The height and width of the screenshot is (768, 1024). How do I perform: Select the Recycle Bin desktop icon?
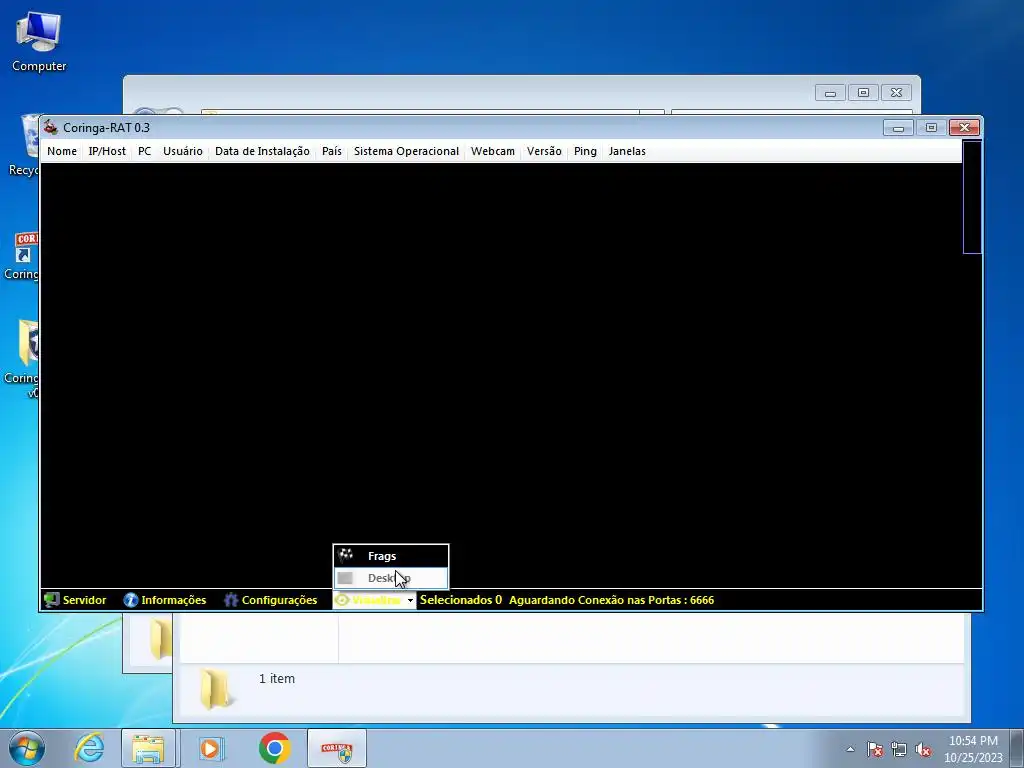(x=25, y=145)
